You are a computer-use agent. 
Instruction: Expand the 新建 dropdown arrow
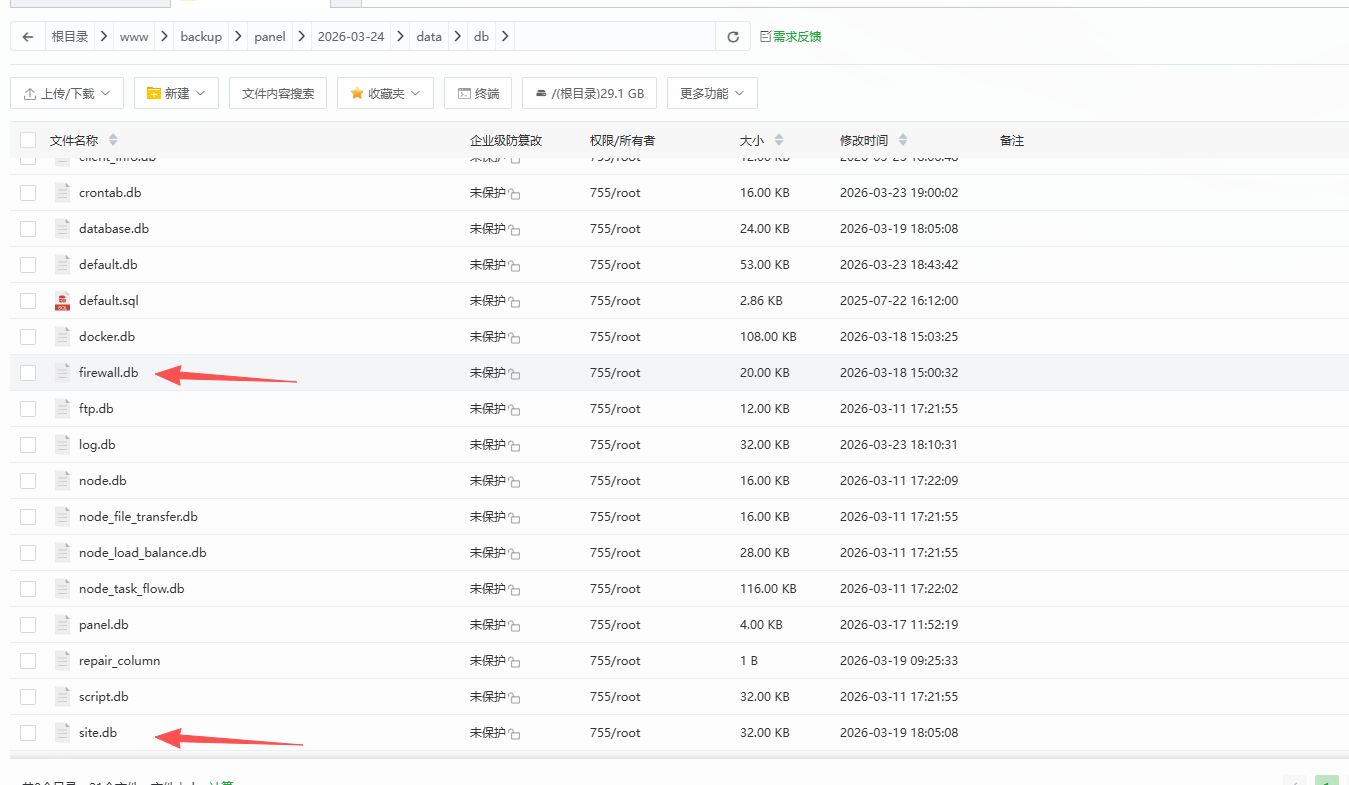(200, 92)
